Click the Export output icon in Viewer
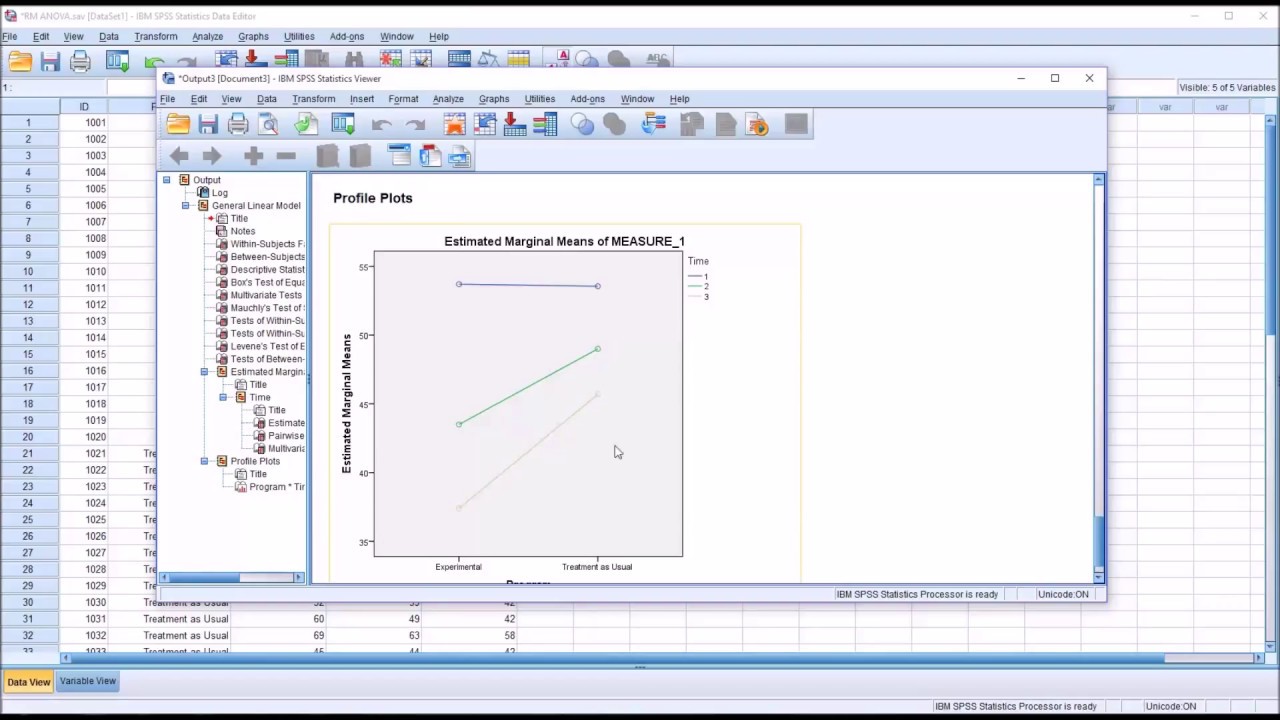Viewport: 1280px width, 720px height. point(306,124)
